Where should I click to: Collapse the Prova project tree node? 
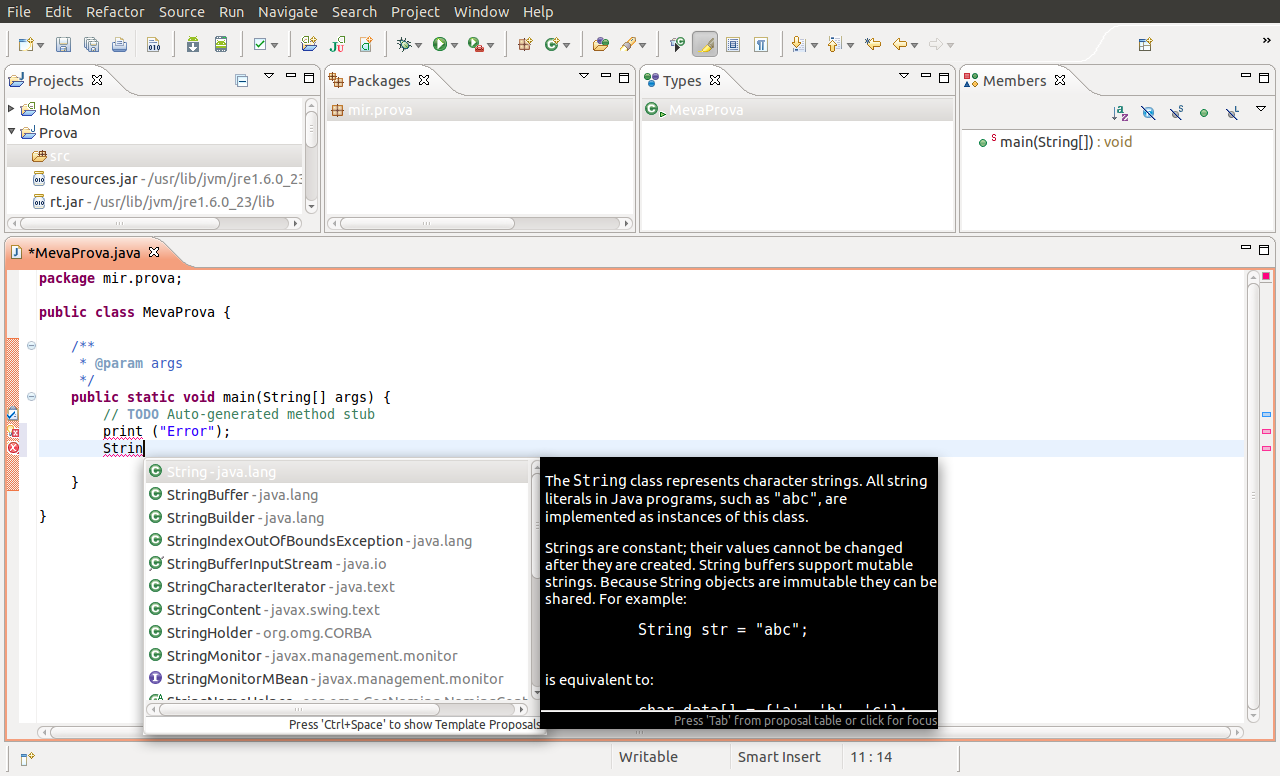click(12, 132)
